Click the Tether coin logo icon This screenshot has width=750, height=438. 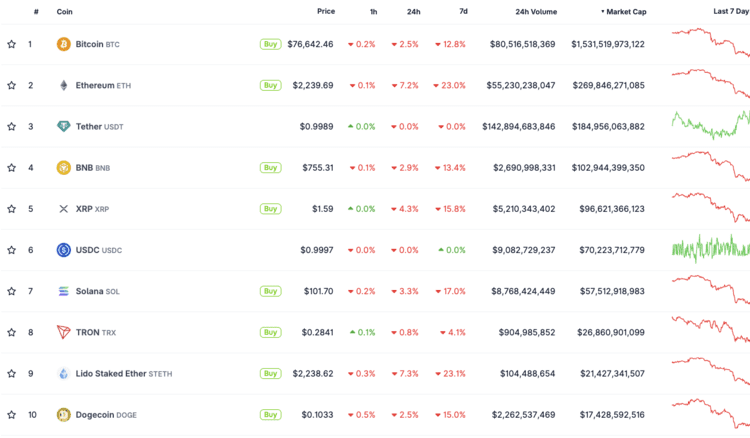point(64,126)
